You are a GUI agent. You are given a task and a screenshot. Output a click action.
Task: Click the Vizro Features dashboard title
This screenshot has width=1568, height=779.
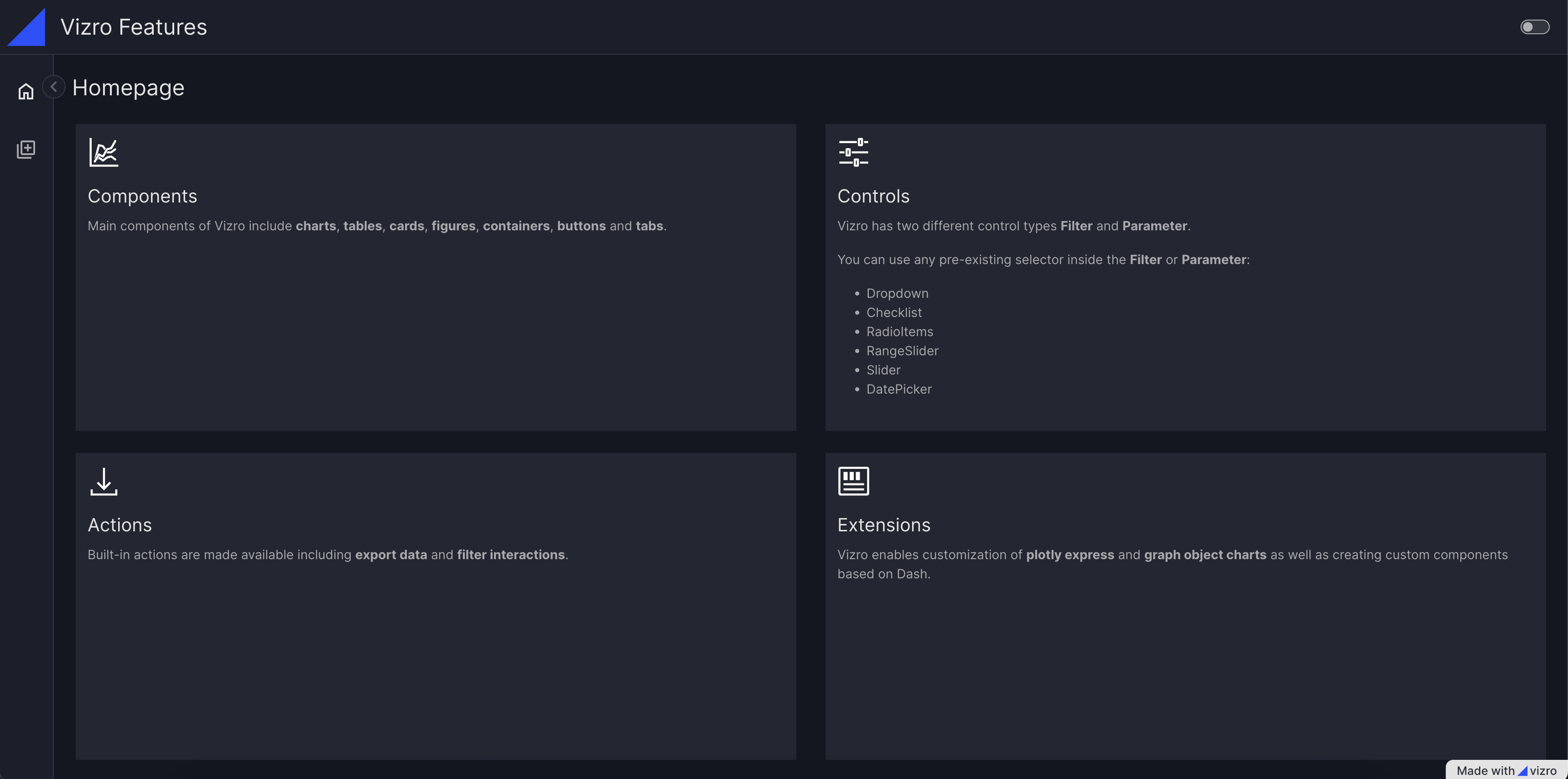[x=133, y=26]
